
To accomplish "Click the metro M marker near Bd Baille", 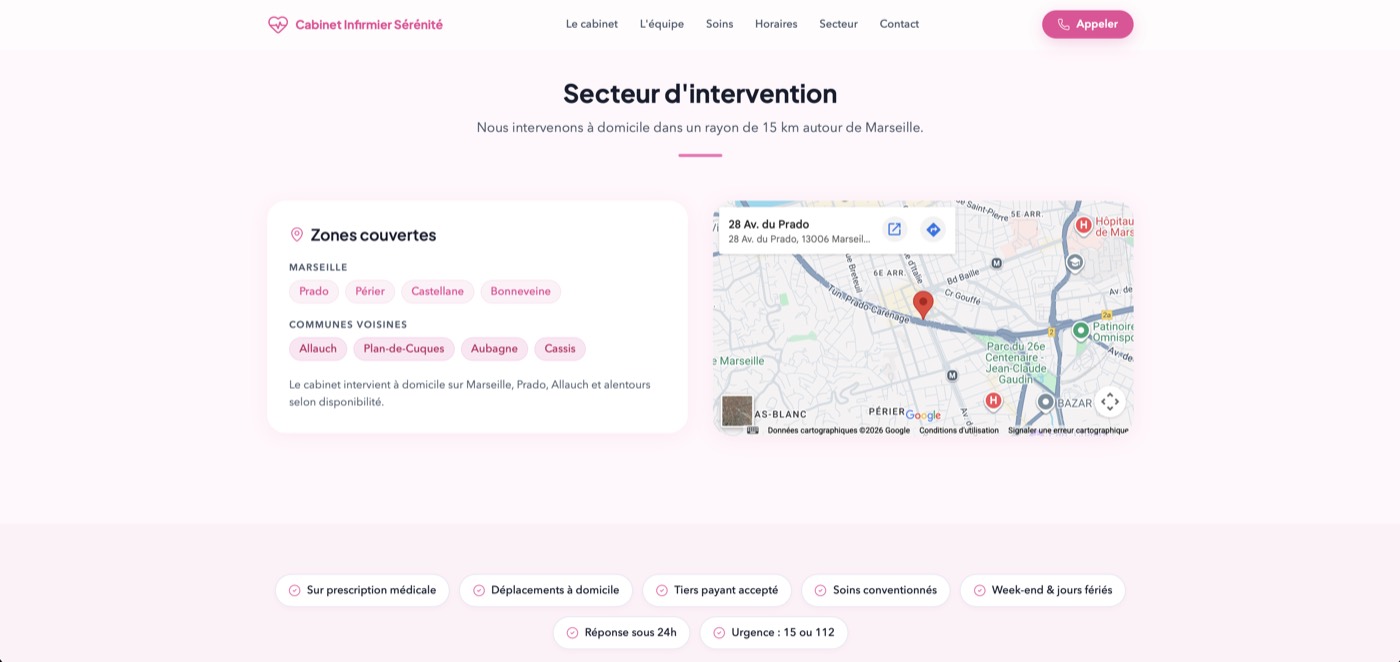I will click(996, 263).
